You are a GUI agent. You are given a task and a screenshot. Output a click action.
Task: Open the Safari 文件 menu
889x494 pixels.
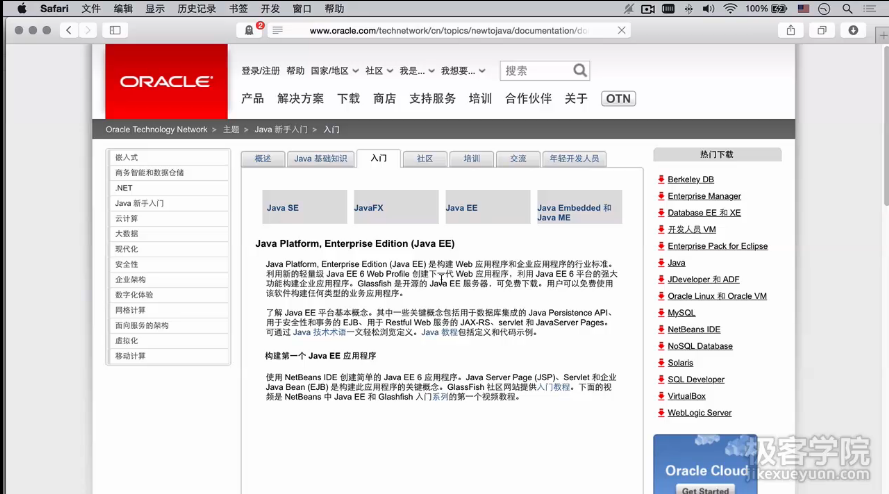click(91, 9)
